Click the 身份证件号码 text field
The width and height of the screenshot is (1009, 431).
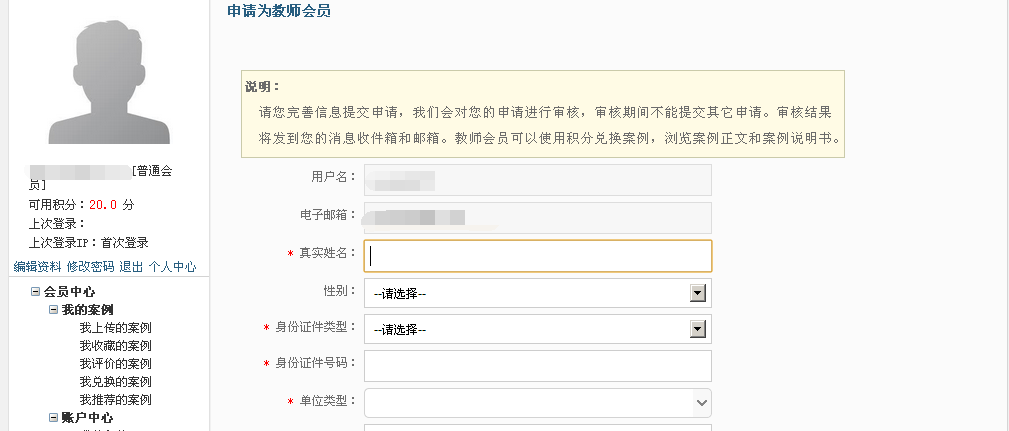537,366
